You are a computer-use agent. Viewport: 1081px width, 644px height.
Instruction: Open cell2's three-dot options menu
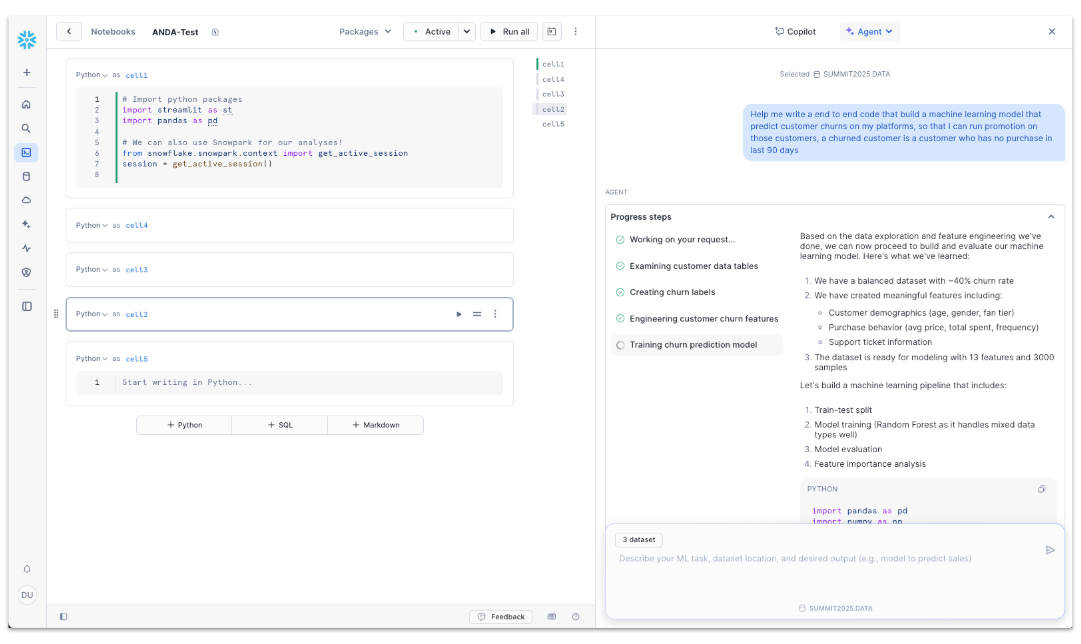[495, 313]
